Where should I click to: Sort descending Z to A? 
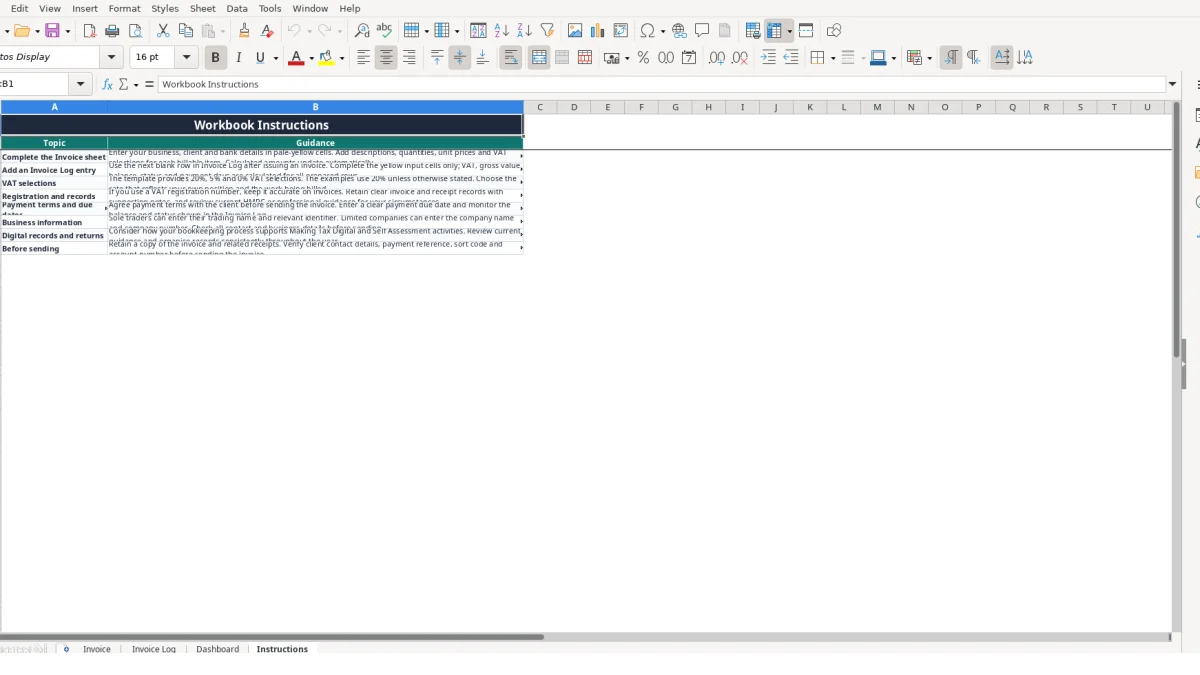(524, 31)
